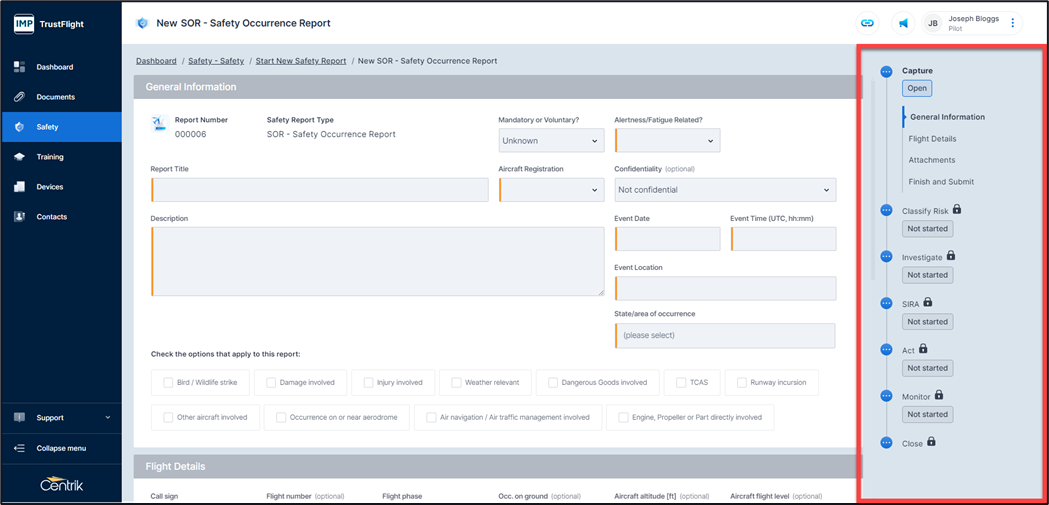This screenshot has height=505, width=1049.
Task: Click the Collapse menu arrow icon
Action: click(x=19, y=448)
